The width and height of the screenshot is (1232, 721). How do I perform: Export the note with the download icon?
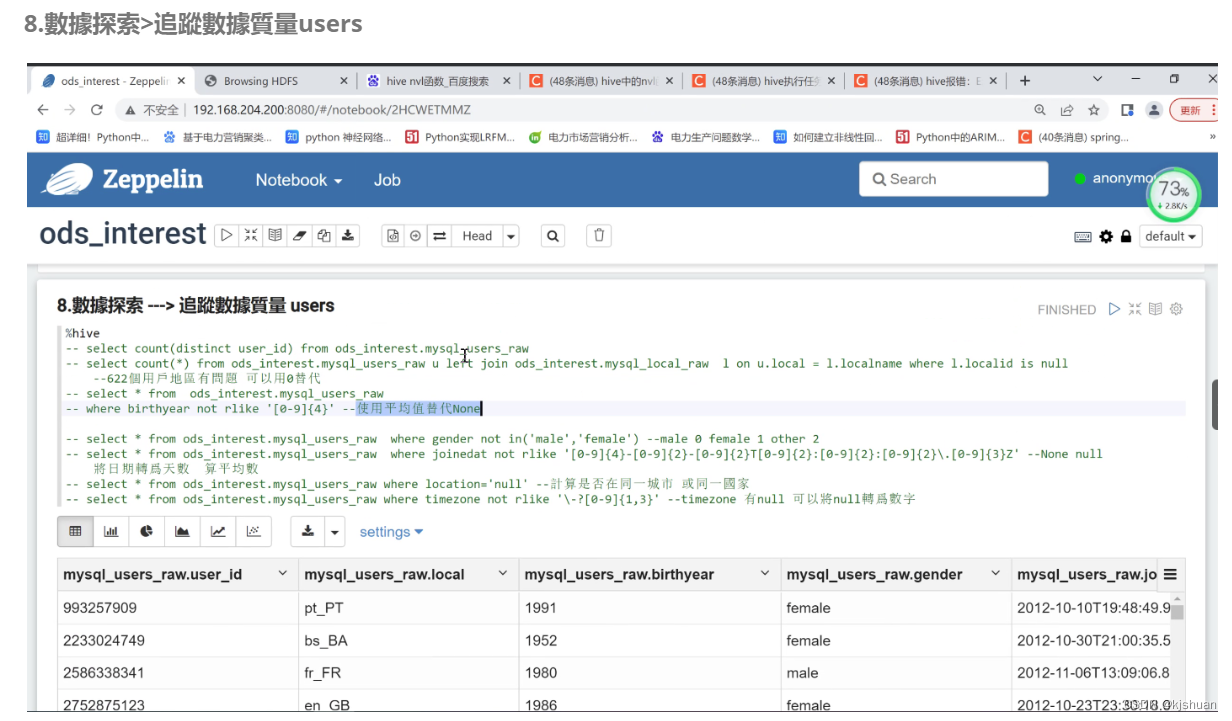pyautogui.click(x=347, y=236)
